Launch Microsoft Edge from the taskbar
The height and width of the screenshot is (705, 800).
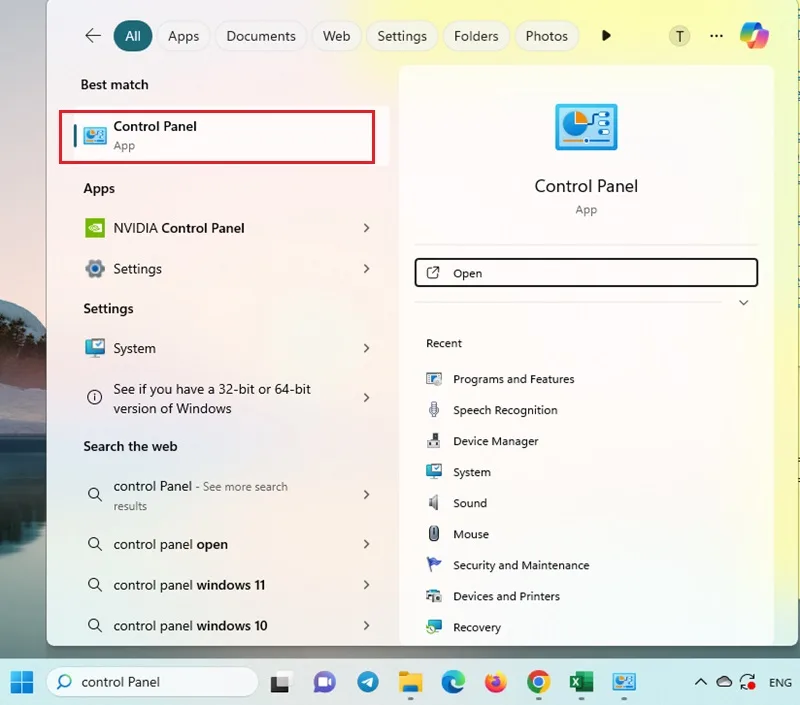453,682
